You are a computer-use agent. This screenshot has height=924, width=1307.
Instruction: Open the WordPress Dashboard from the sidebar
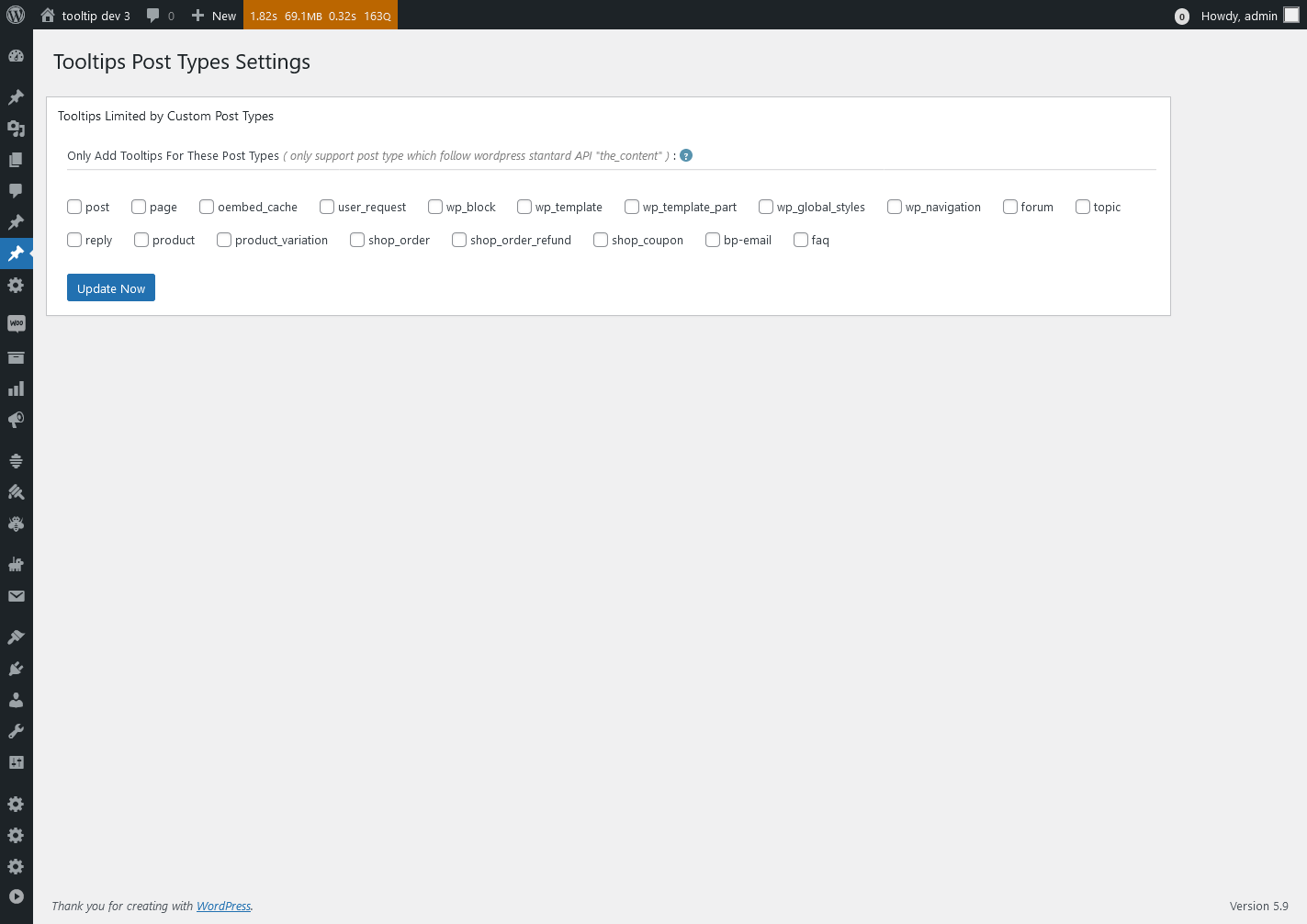(x=16, y=55)
